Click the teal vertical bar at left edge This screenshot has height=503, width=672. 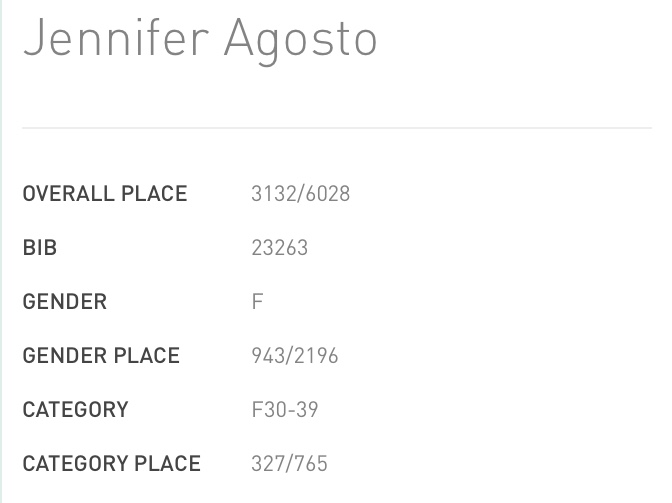pyautogui.click(x=1, y=252)
